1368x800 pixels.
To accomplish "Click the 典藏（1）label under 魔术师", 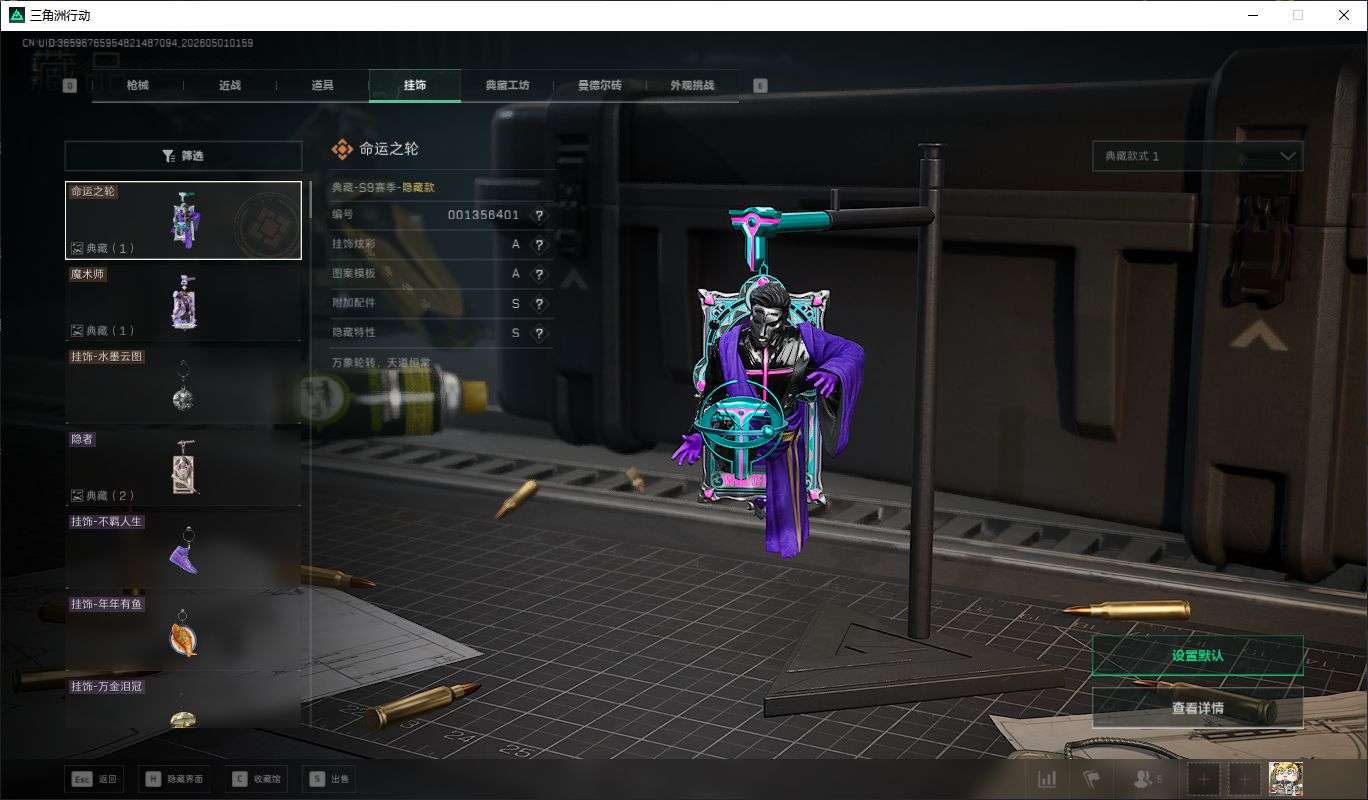I will (x=104, y=330).
